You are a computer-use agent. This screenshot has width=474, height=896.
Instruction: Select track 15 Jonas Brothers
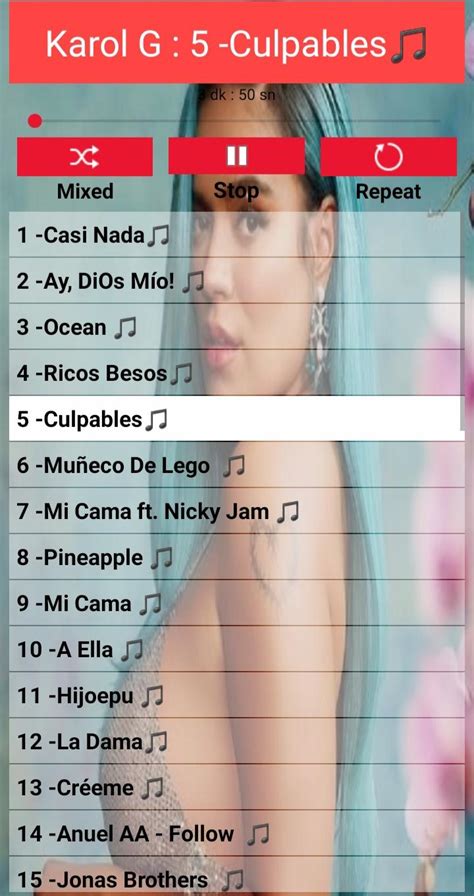tap(236, 877)
